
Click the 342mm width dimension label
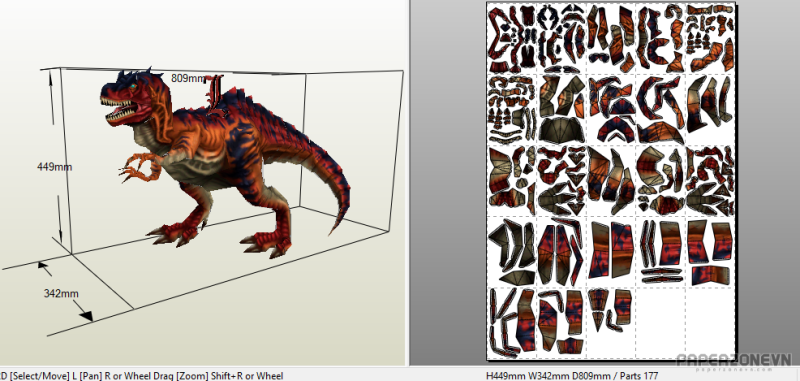(61, 294)
